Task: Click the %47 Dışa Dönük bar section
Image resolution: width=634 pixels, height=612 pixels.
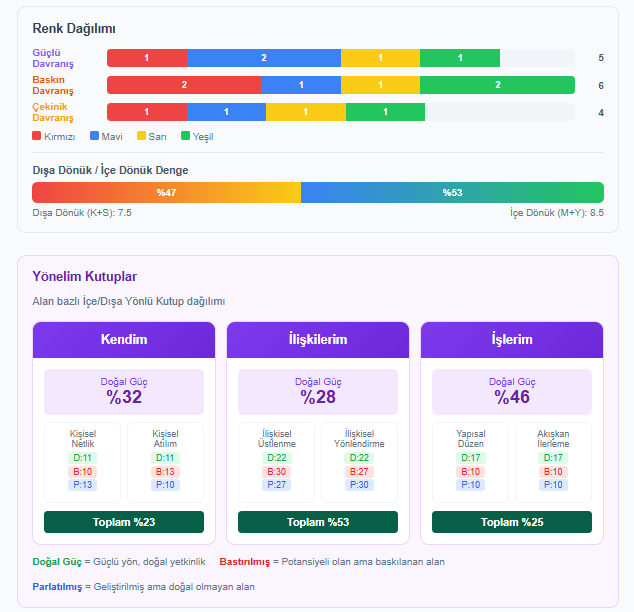Action: [x=166, y=192]
